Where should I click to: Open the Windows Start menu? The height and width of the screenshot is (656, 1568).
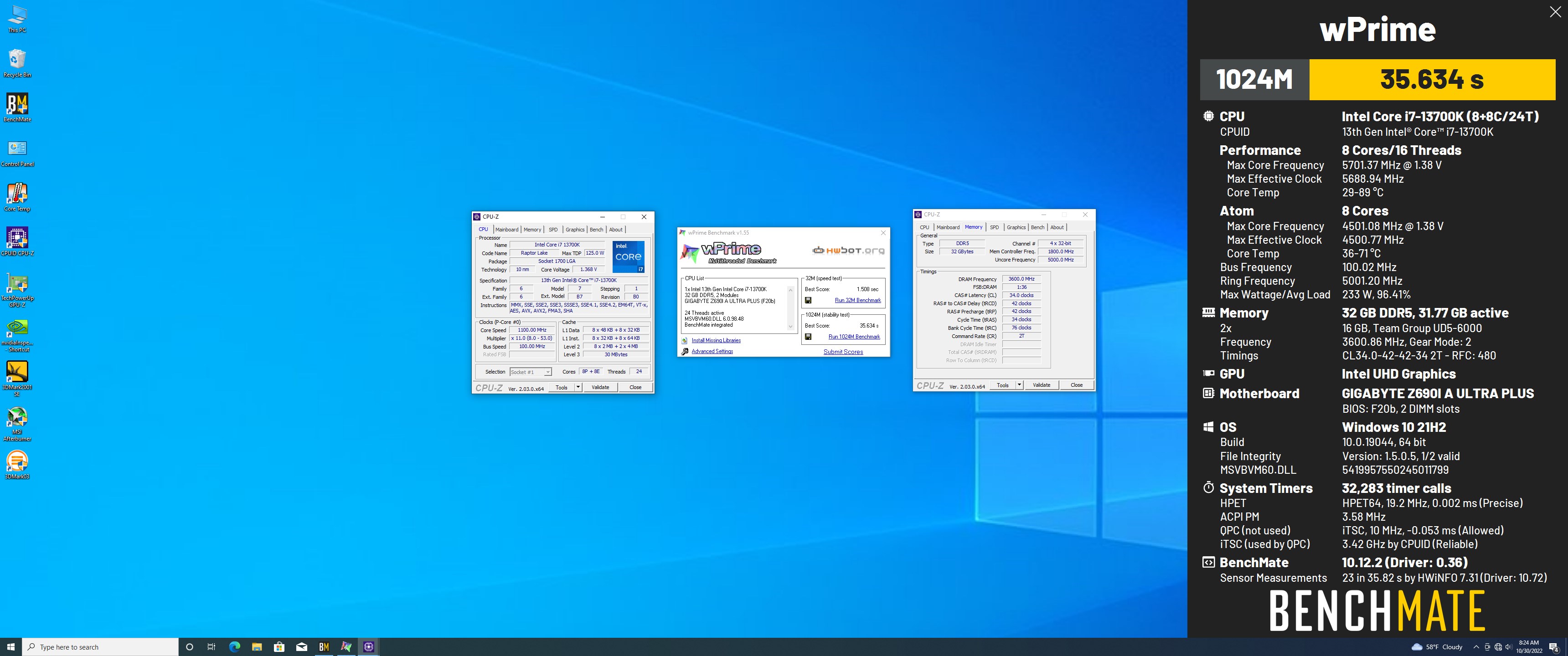[10, 647]
